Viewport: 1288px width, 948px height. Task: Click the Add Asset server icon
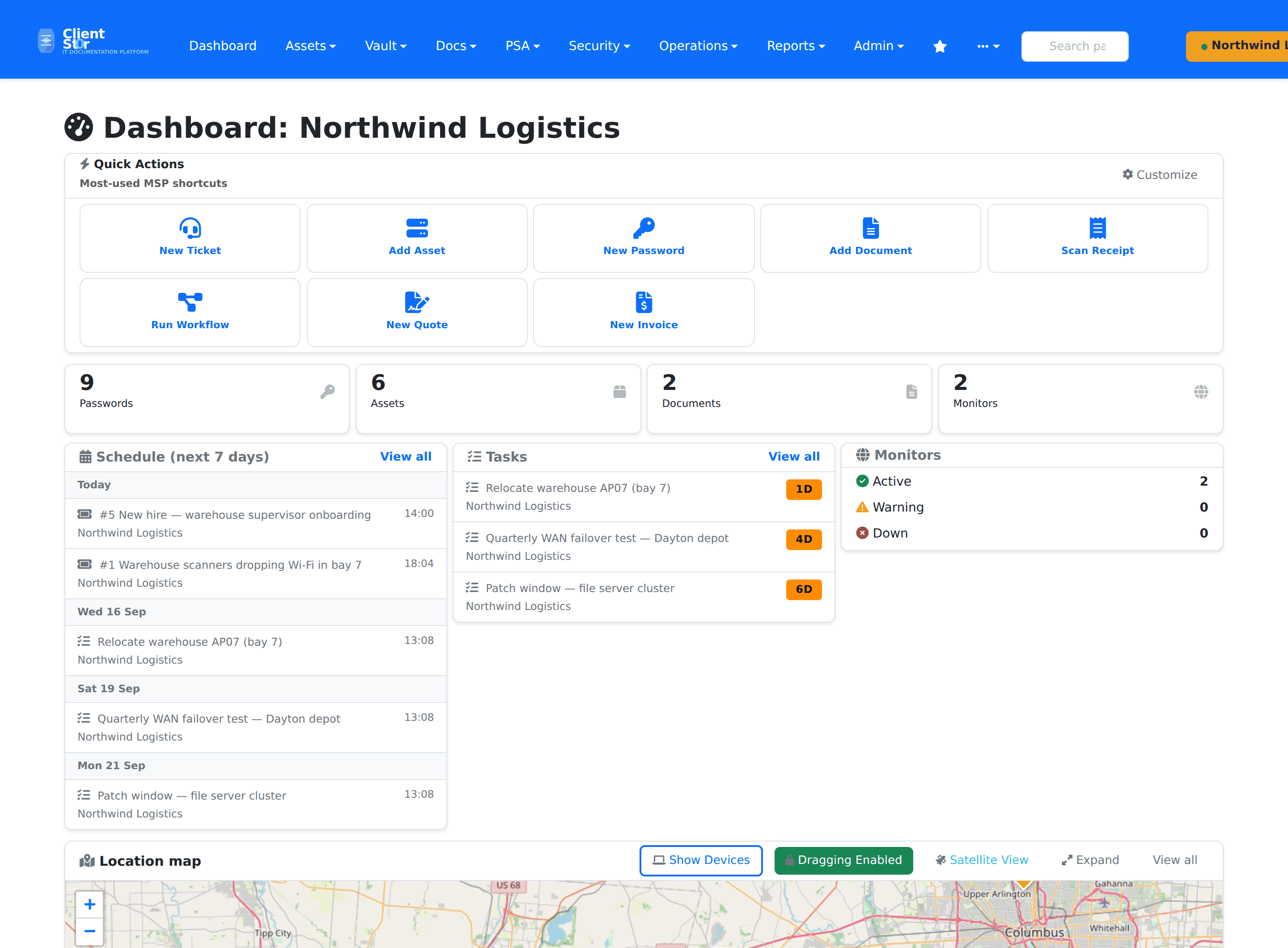tap(417, 228)
